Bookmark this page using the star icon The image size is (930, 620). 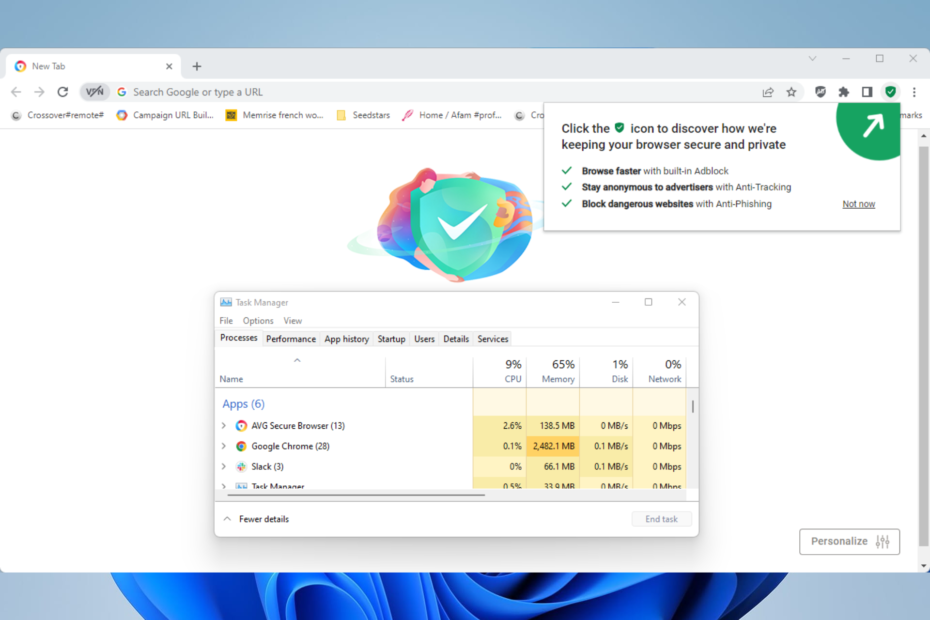click(x=792, y=91)
